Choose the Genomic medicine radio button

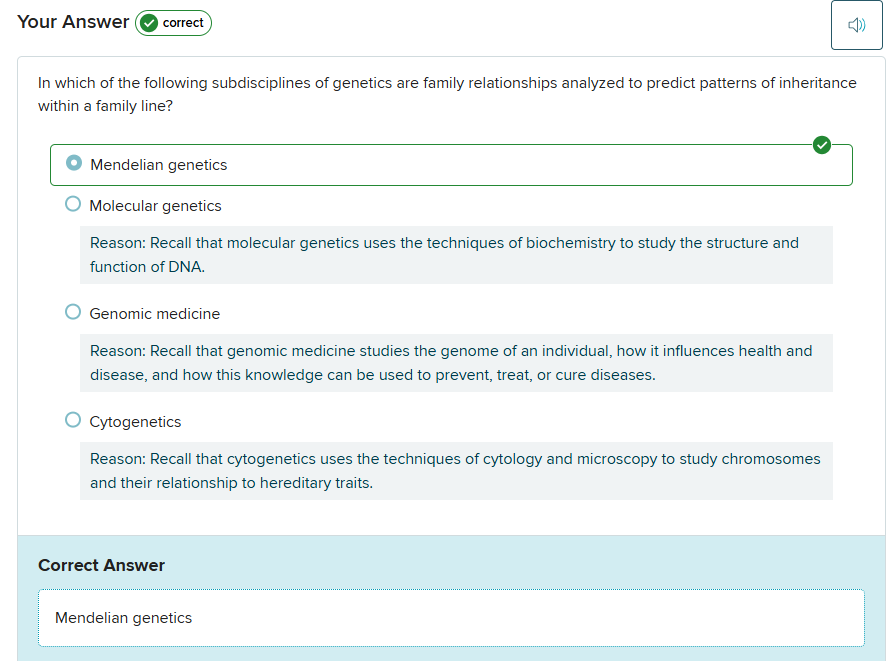pyautogui.click(x=73, y=312)
